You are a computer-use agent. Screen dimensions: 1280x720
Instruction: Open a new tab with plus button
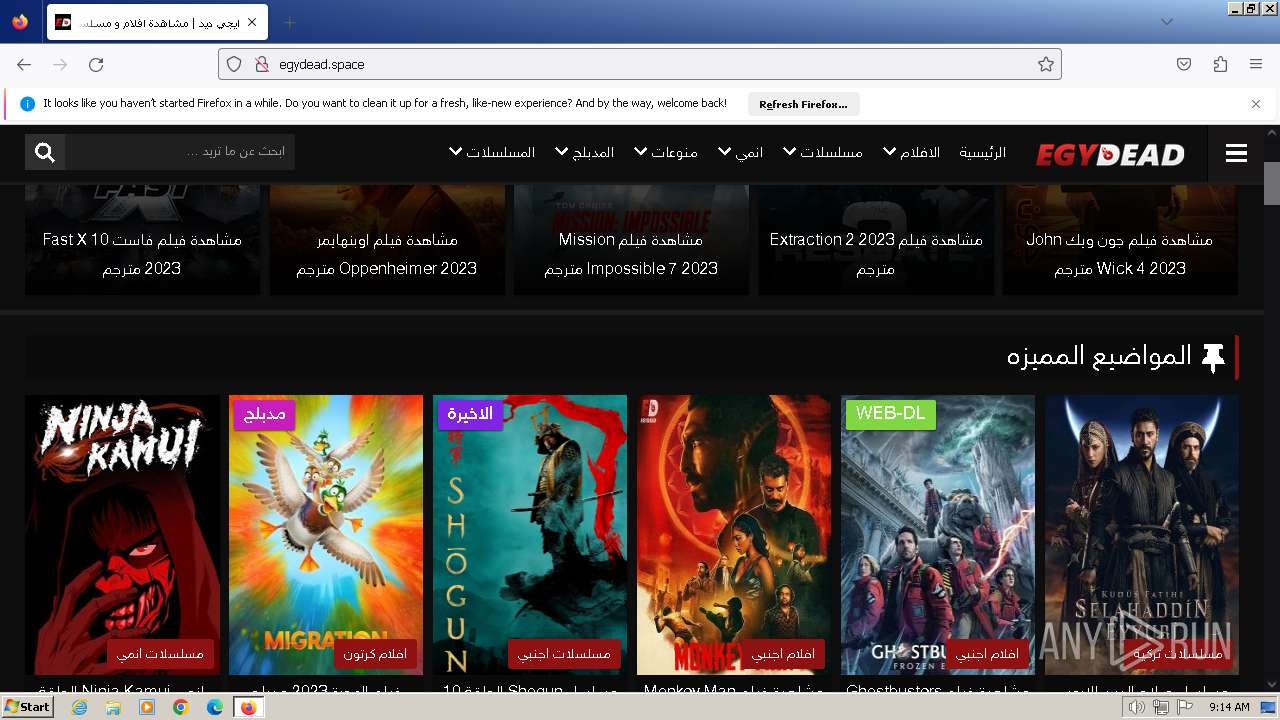coord(290,22)
